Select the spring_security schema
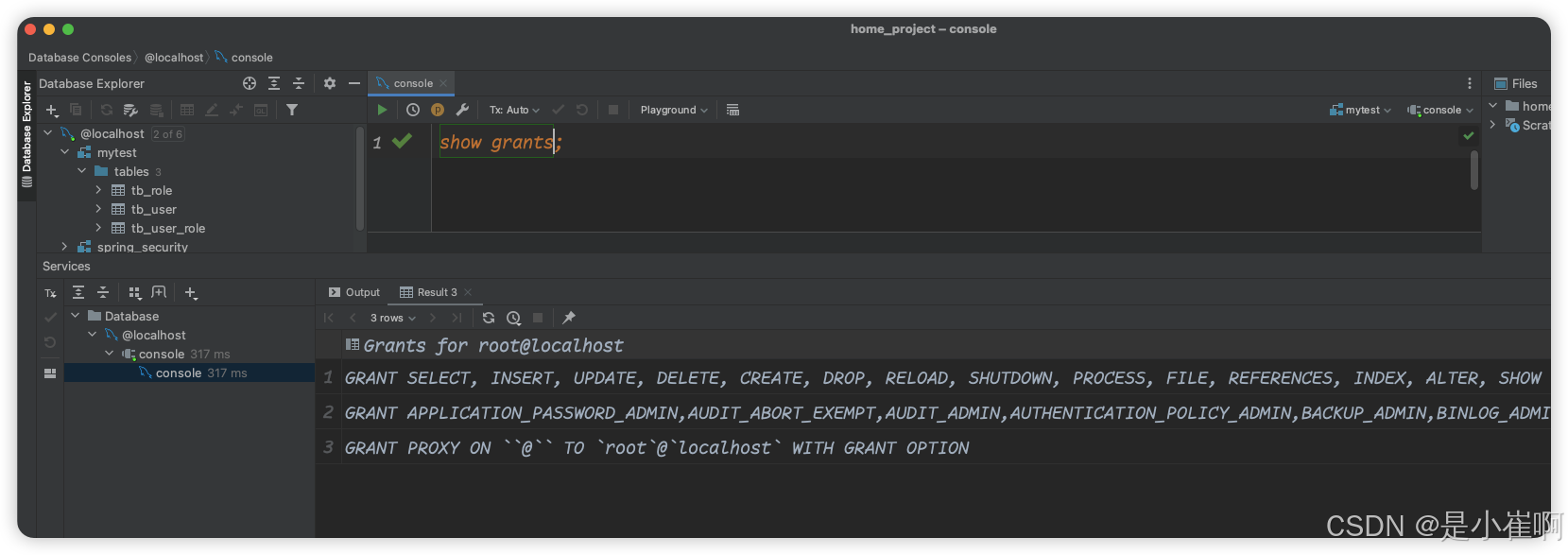This screenshot has width=1568, height=555. click(x=143, y=247)
